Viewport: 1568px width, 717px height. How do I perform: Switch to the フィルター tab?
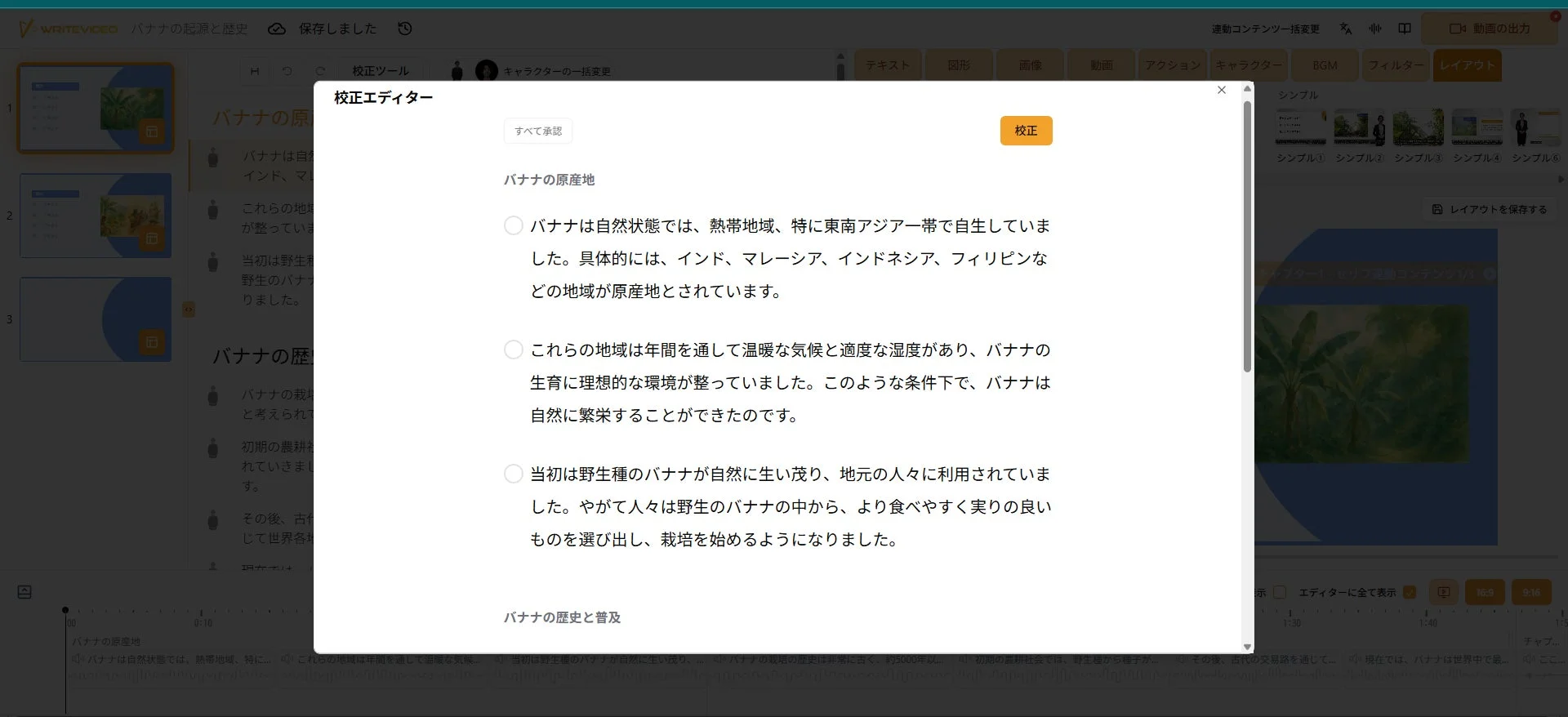(x=1396, y=65)
